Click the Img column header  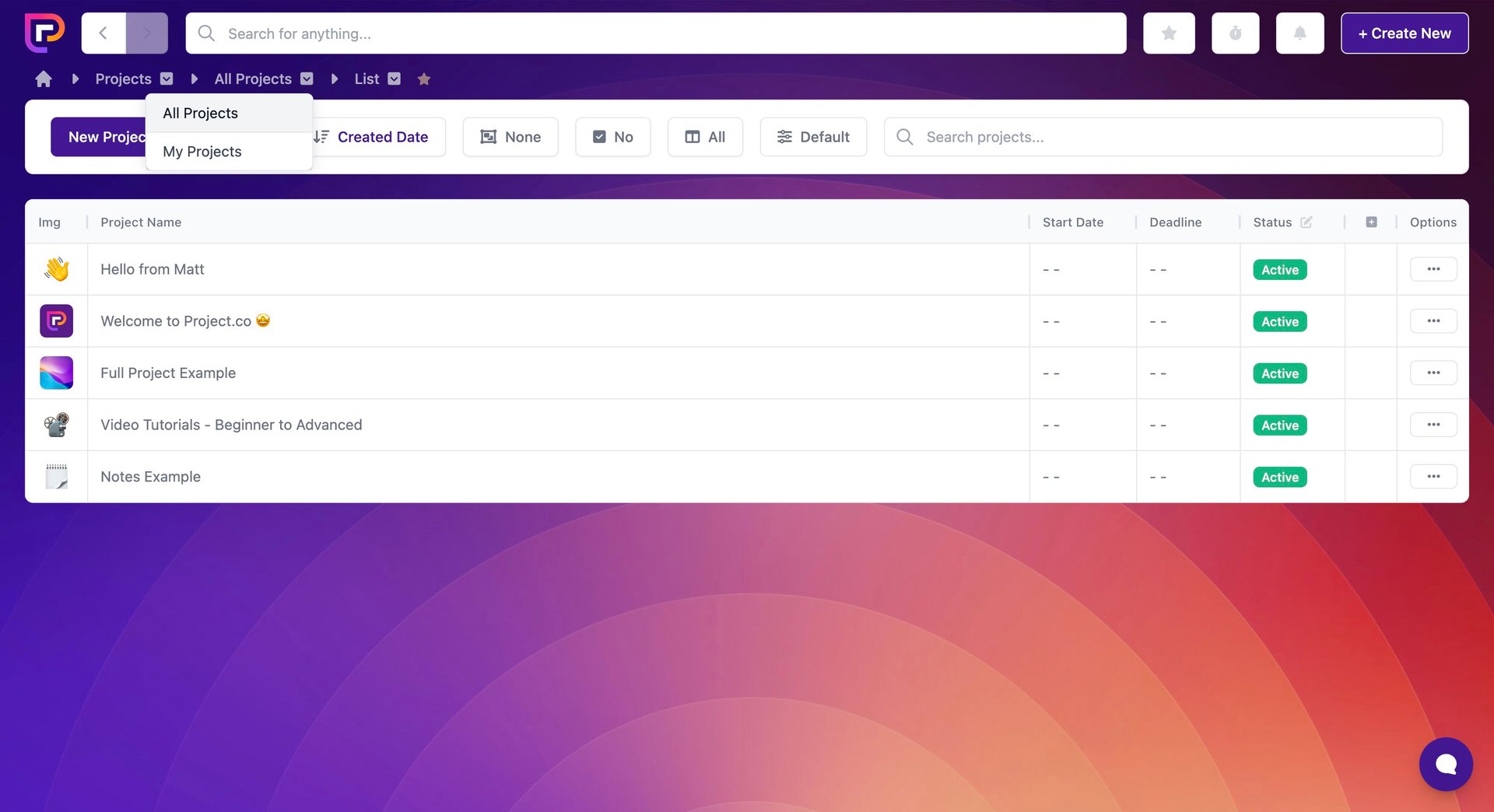(49, 222)
